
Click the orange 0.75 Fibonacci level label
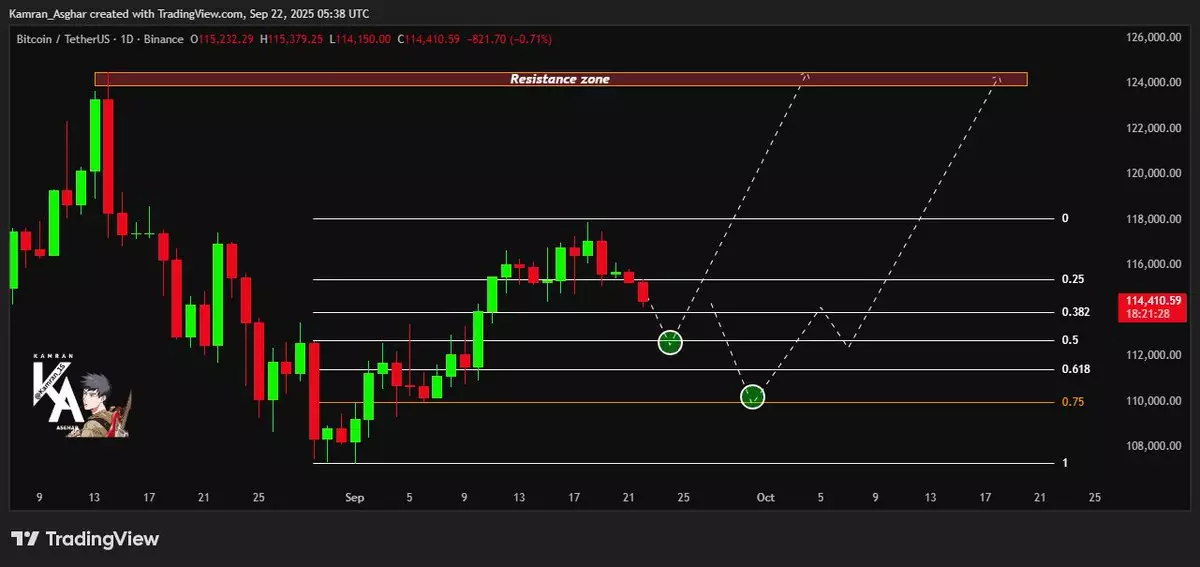pos(1072,402)
